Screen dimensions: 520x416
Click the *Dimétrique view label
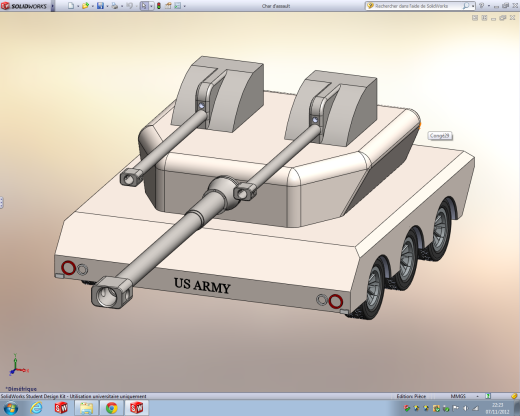[x=21, y=389]
